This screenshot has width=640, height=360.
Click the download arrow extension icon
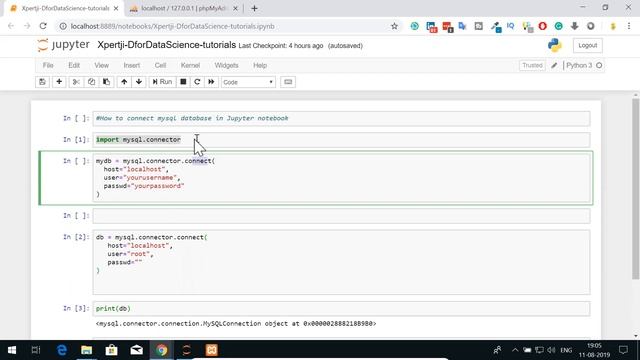(x=575, y=26)
